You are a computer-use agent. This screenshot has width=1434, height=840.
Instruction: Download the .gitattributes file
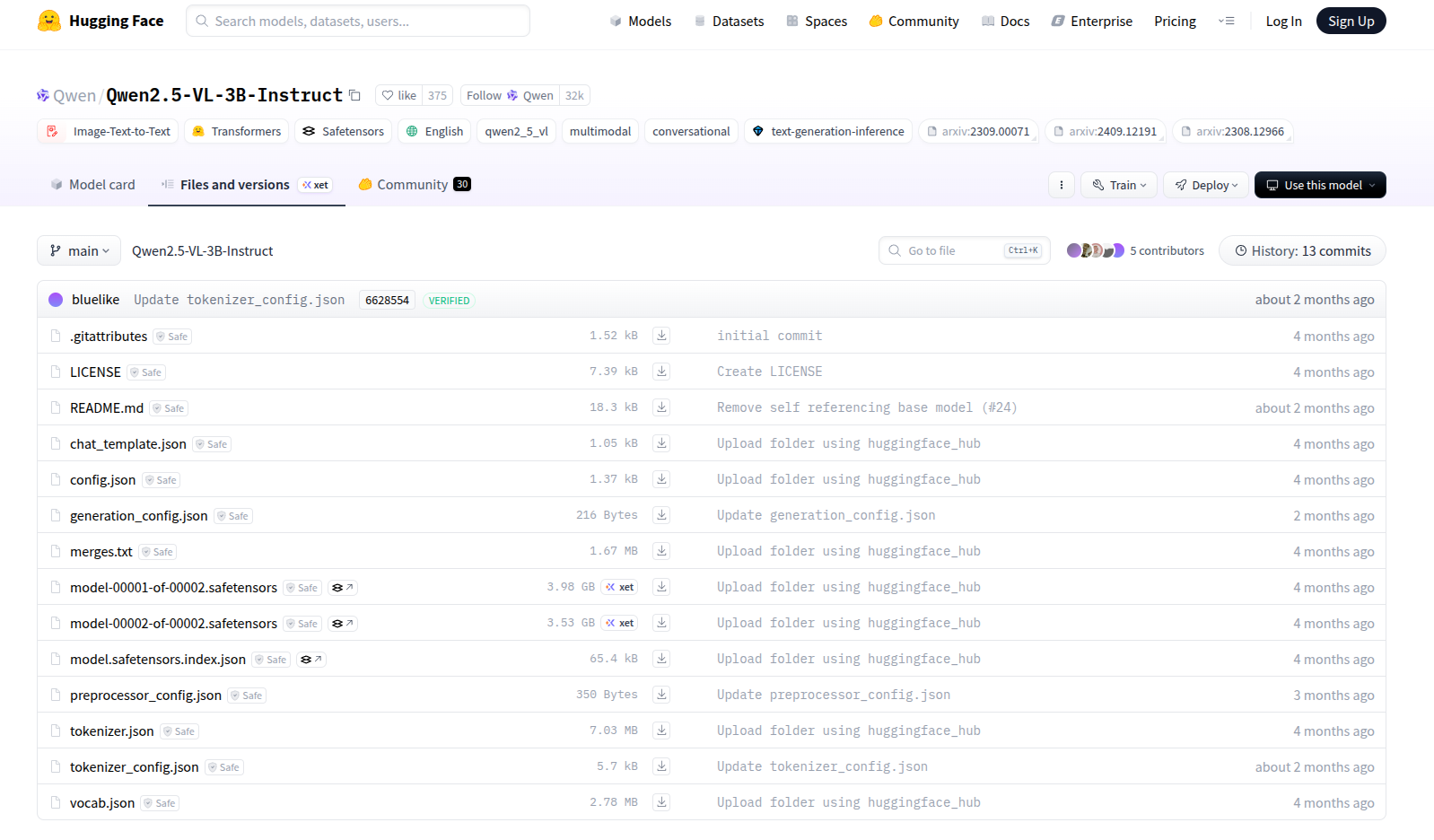[661, 336]
